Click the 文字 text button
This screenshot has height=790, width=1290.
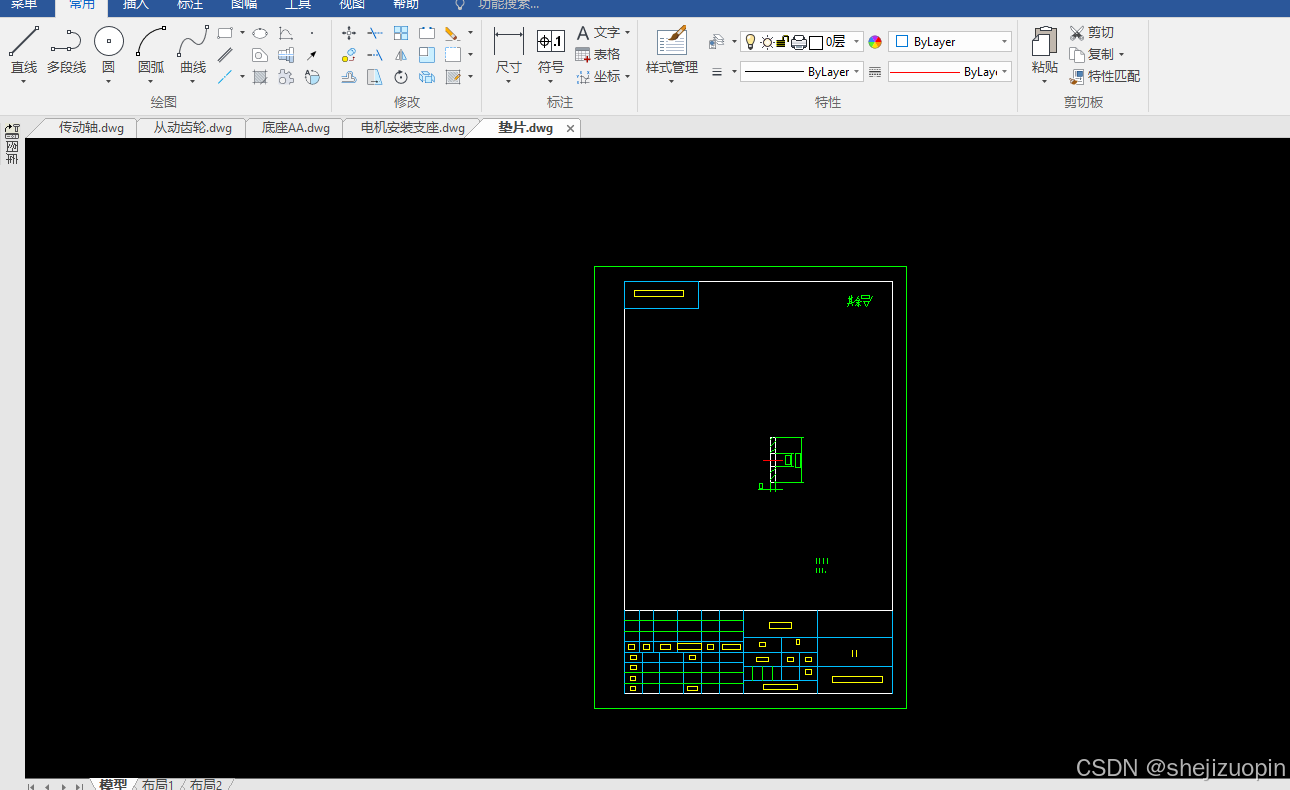pos(598,33)
